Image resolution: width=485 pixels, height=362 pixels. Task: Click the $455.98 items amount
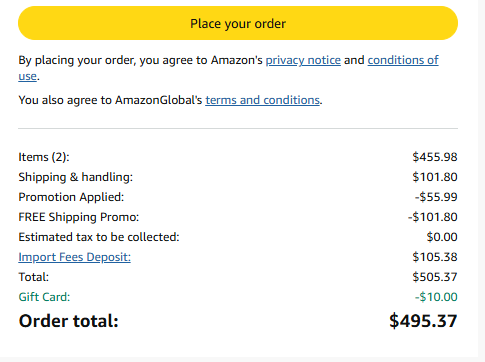(435, 157)
